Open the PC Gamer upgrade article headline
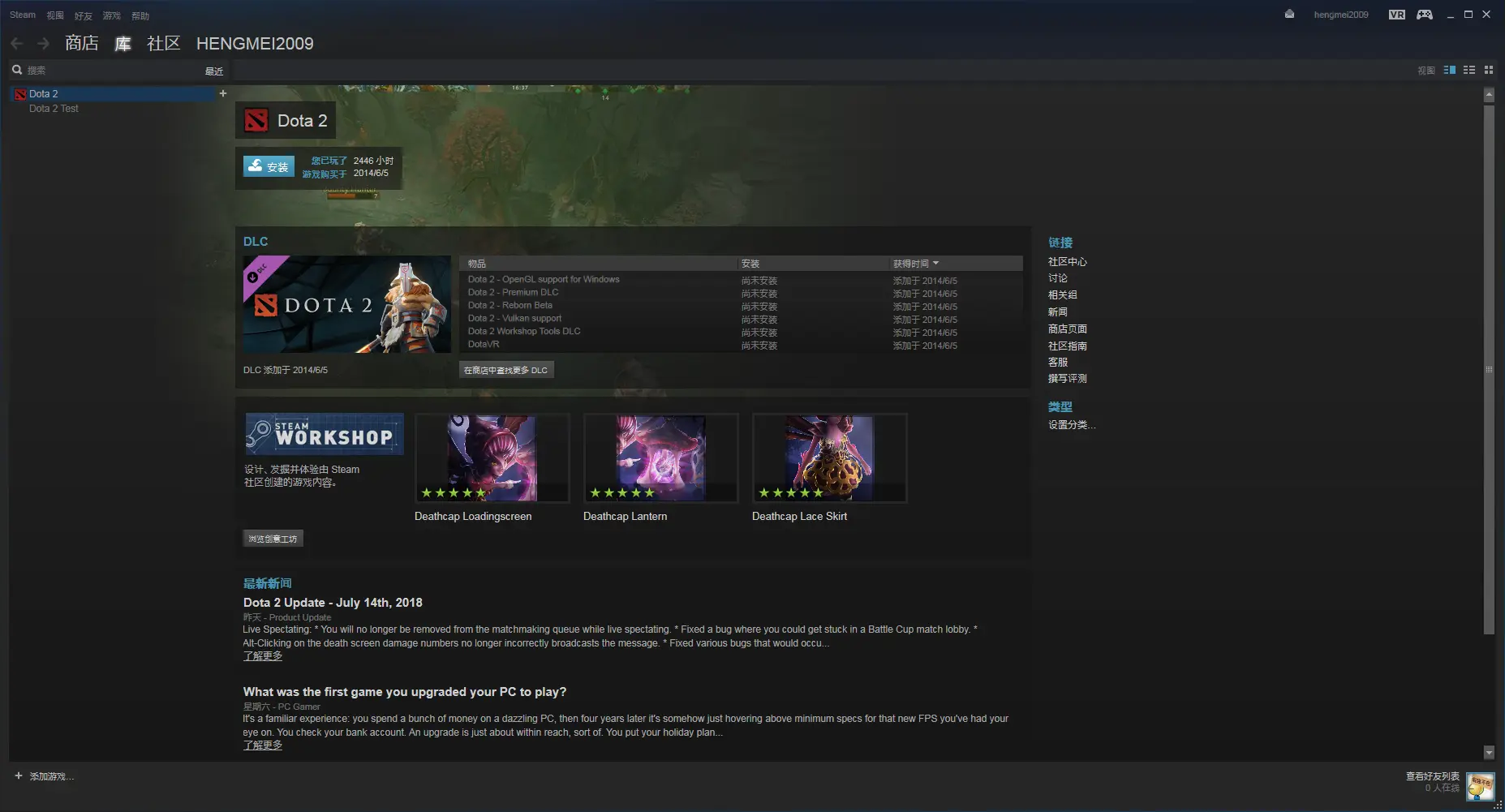The width and height of the screenshot is (1505, 812). (405, 692)
